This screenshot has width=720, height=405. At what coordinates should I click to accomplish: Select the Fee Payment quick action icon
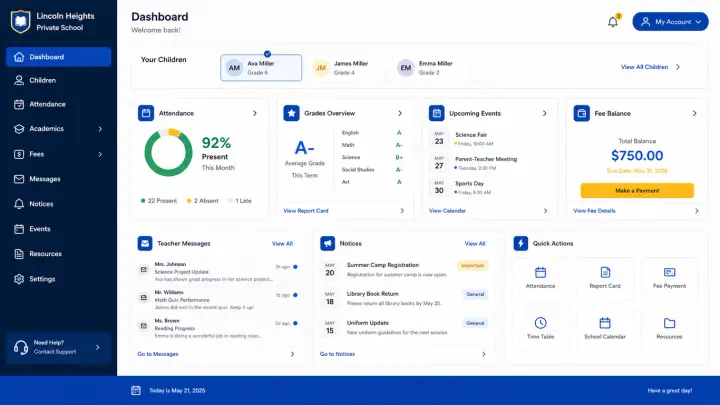pos(669,272)
